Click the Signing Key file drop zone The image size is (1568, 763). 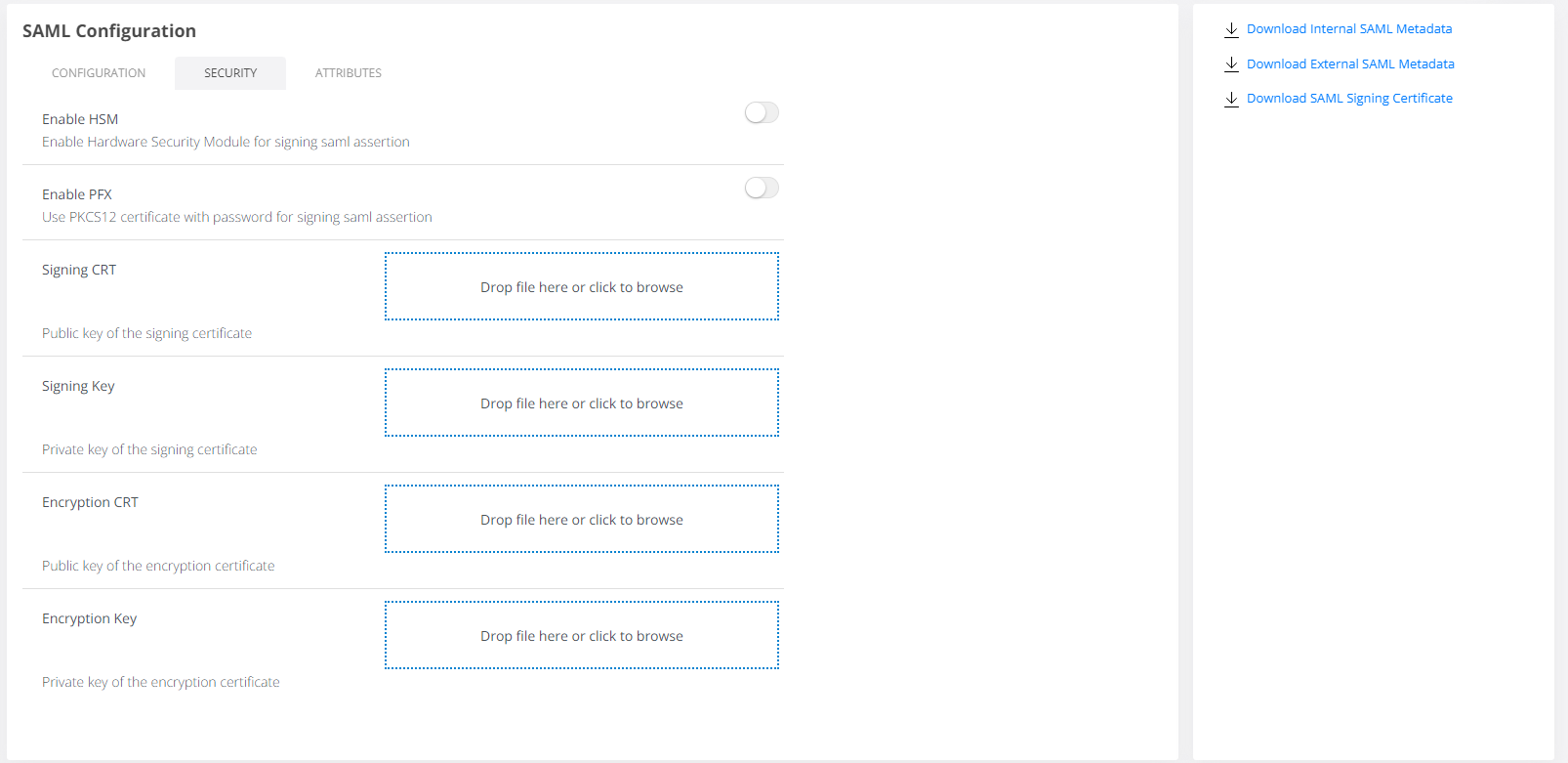[x=582, y=403]
